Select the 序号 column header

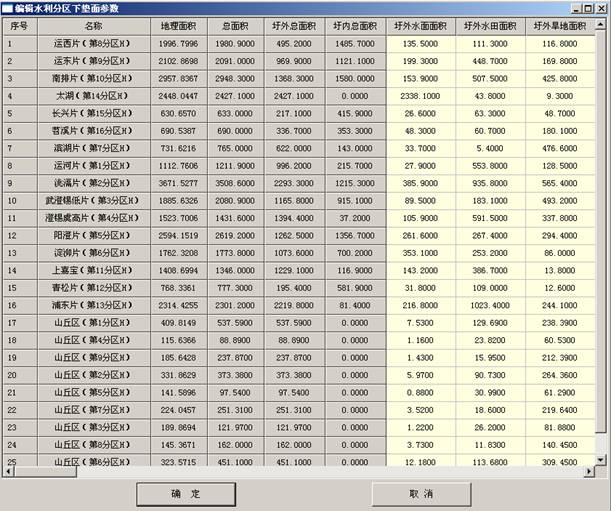18,25
